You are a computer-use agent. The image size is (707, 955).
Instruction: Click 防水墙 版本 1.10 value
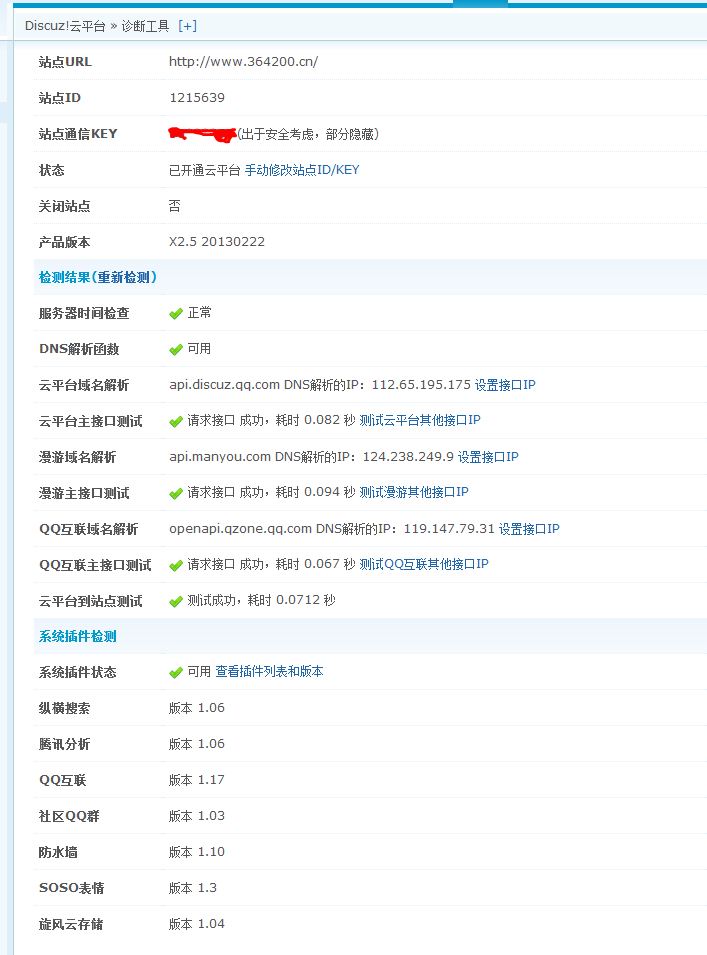[197, 851]
